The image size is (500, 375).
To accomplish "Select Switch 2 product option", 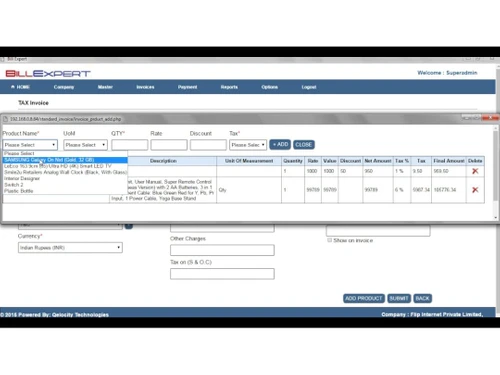I will coord(65,185).
